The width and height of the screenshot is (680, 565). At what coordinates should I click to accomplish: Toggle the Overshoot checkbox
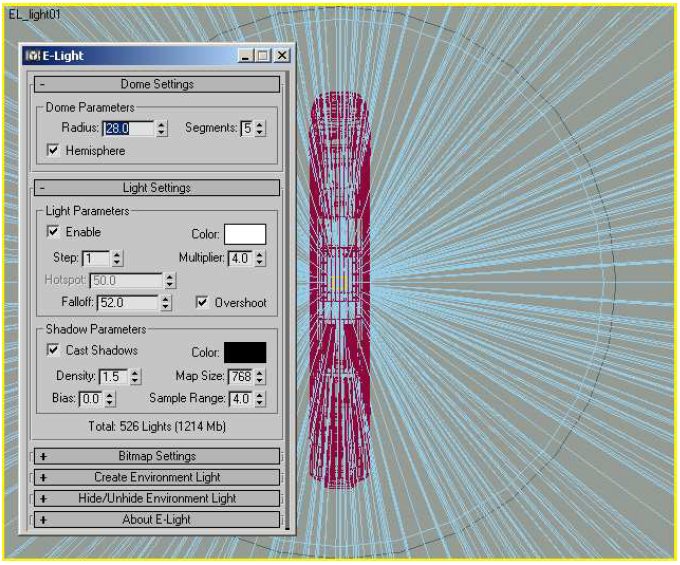coord(202,302)
